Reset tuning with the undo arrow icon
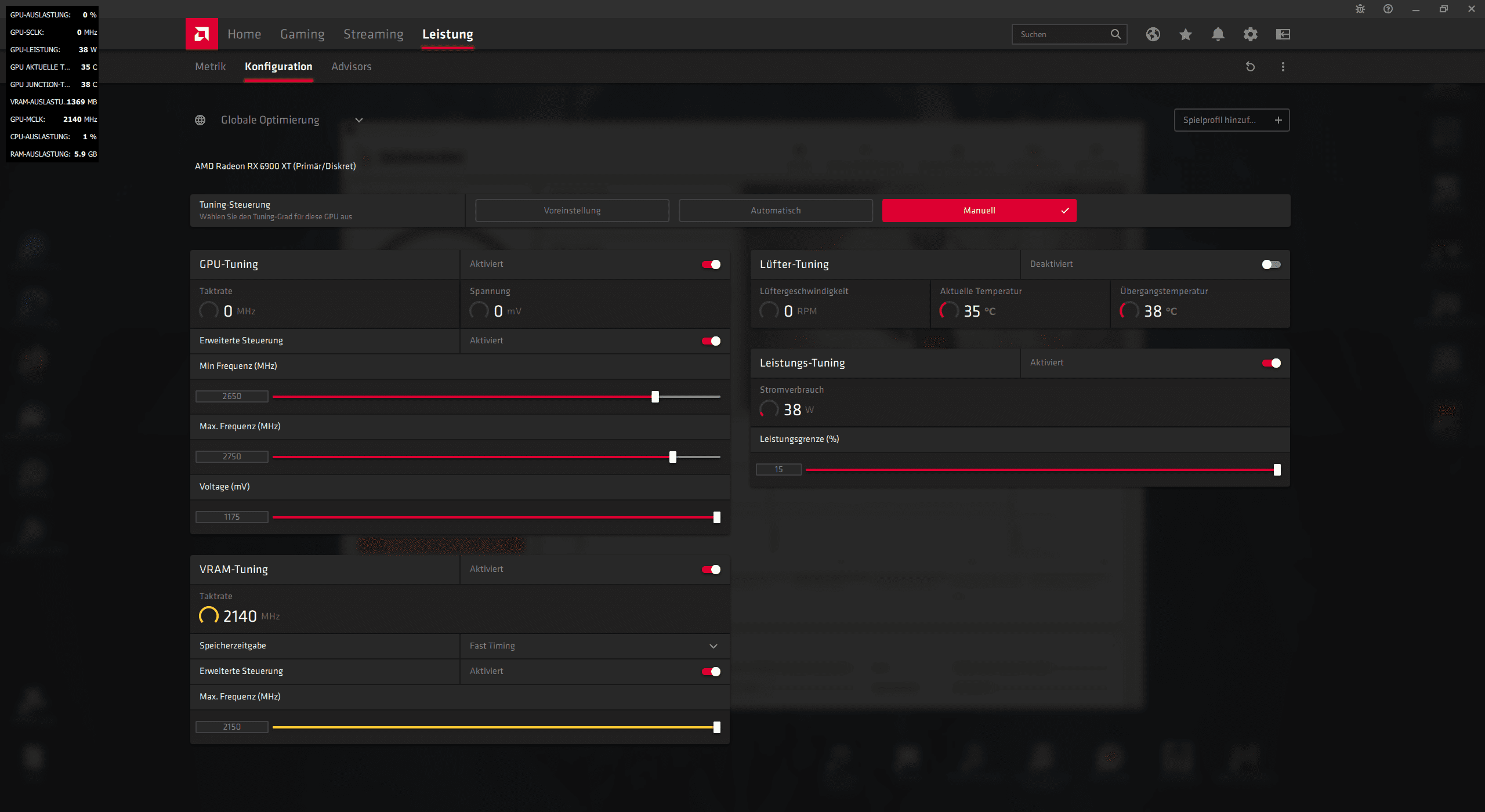 tap(1251, 67)
